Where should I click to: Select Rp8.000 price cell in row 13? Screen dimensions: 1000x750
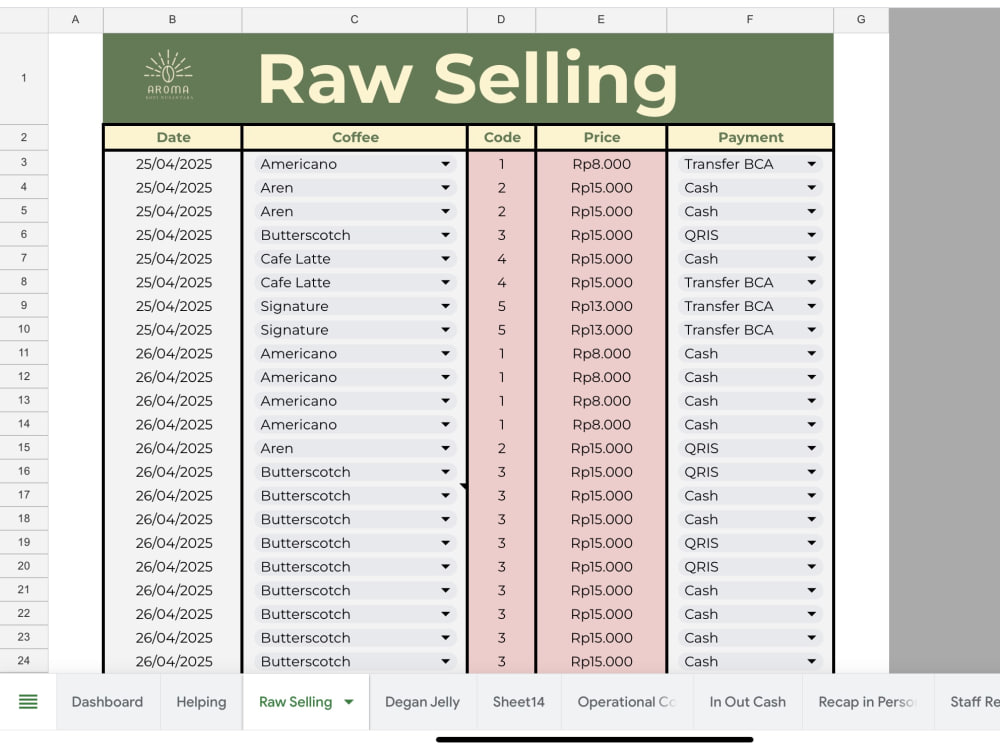click(601, 401)
